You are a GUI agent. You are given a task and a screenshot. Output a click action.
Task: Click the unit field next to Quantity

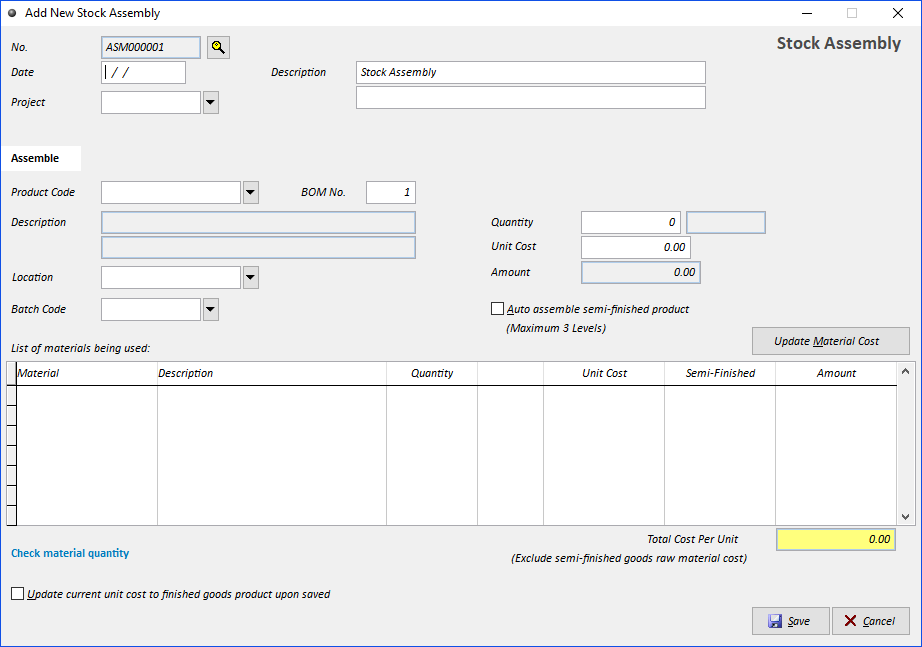point(726,222)
